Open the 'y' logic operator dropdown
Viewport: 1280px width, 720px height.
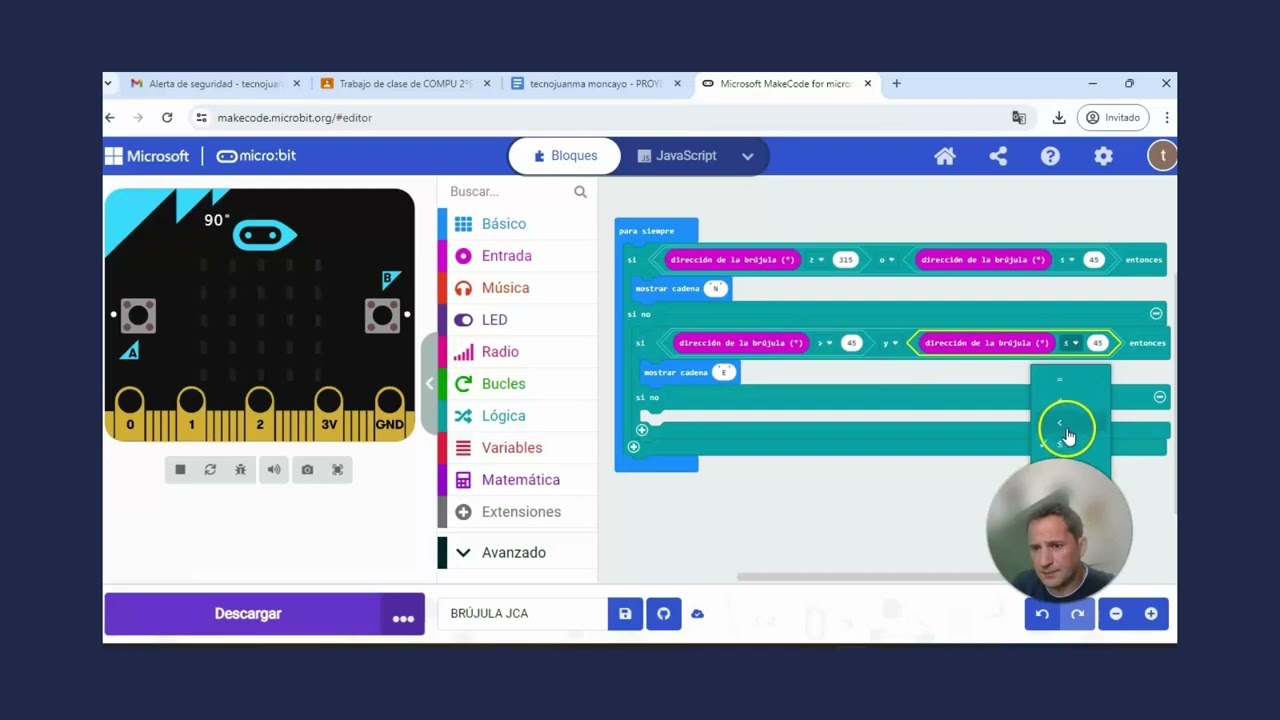[892, 343]
